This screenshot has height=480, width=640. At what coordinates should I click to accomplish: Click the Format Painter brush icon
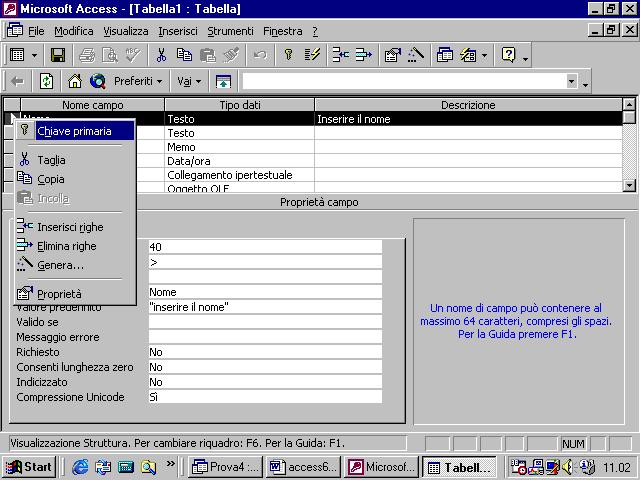[x=231, y=55]
